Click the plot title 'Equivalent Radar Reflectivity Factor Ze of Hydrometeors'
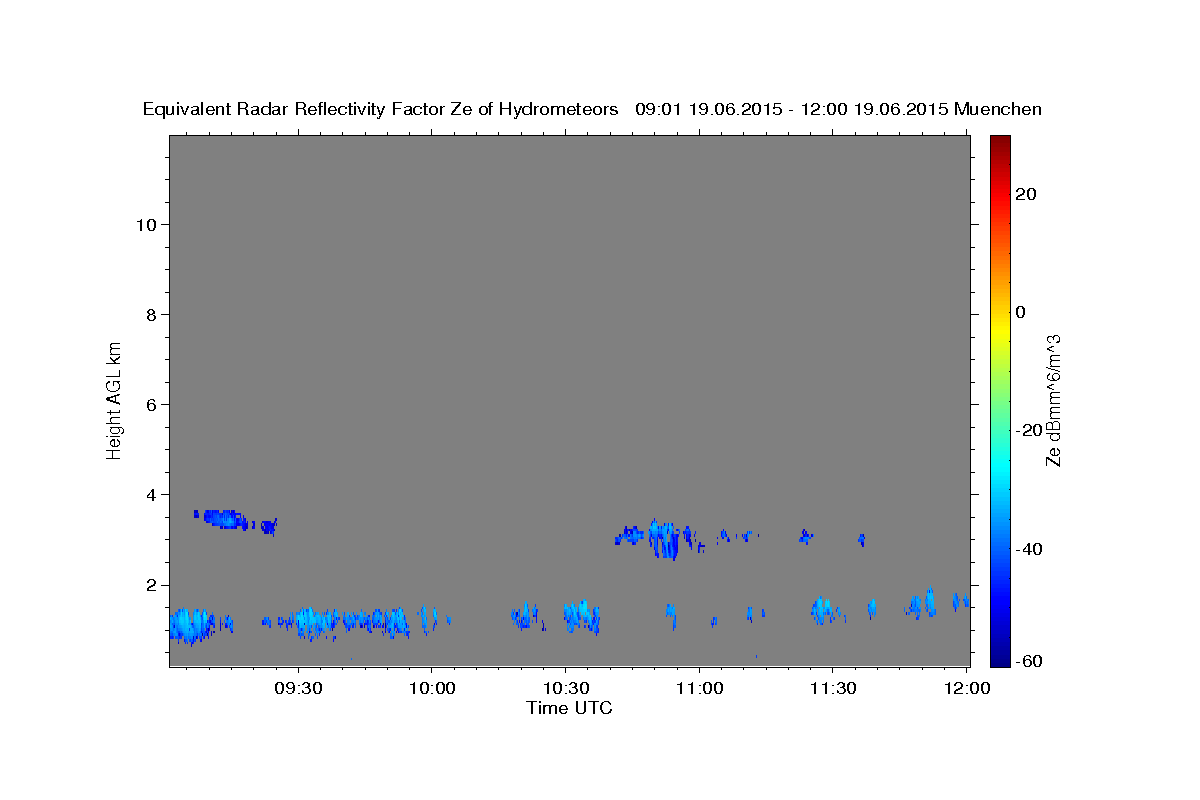Viewport: 1200px width, 800px height. [x=381, y=109]
